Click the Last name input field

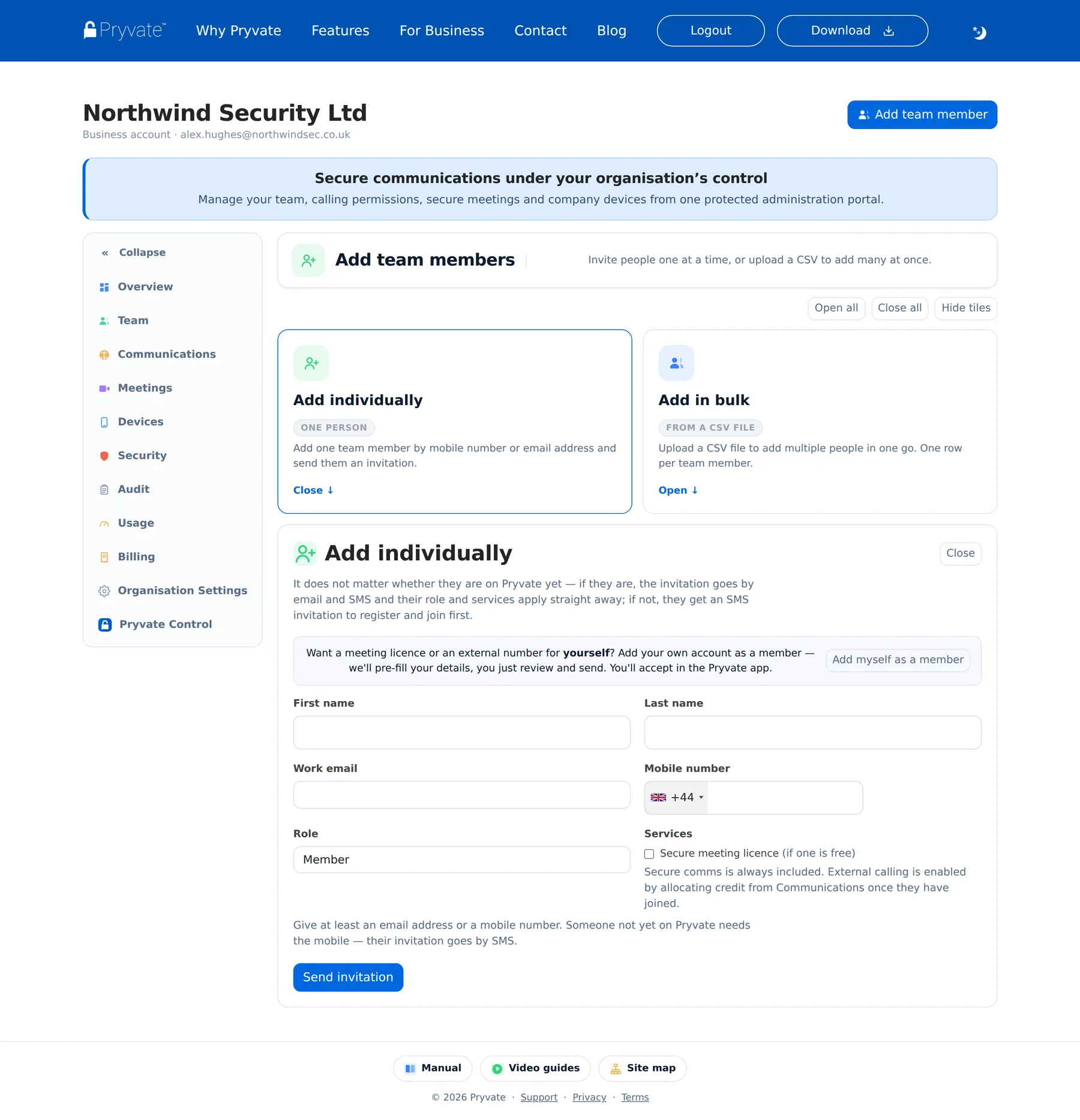pos(812,732)
